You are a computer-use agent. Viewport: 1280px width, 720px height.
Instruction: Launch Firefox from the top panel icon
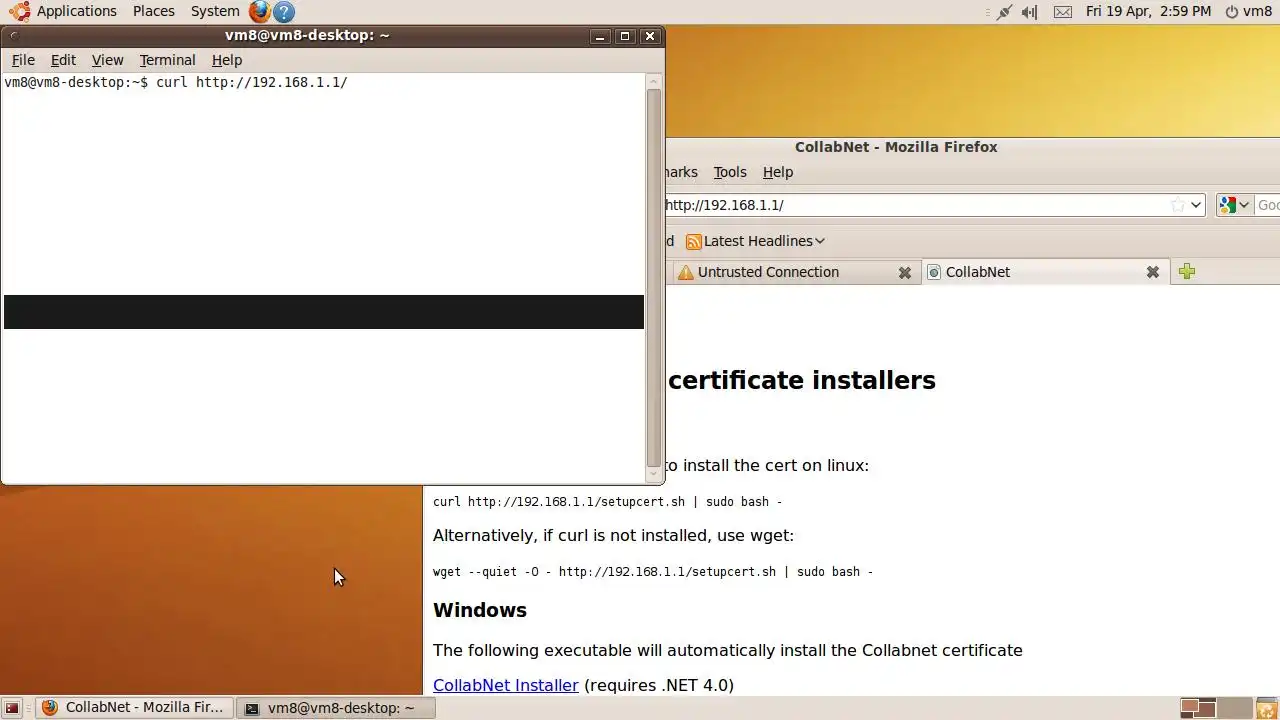[260, 12]
